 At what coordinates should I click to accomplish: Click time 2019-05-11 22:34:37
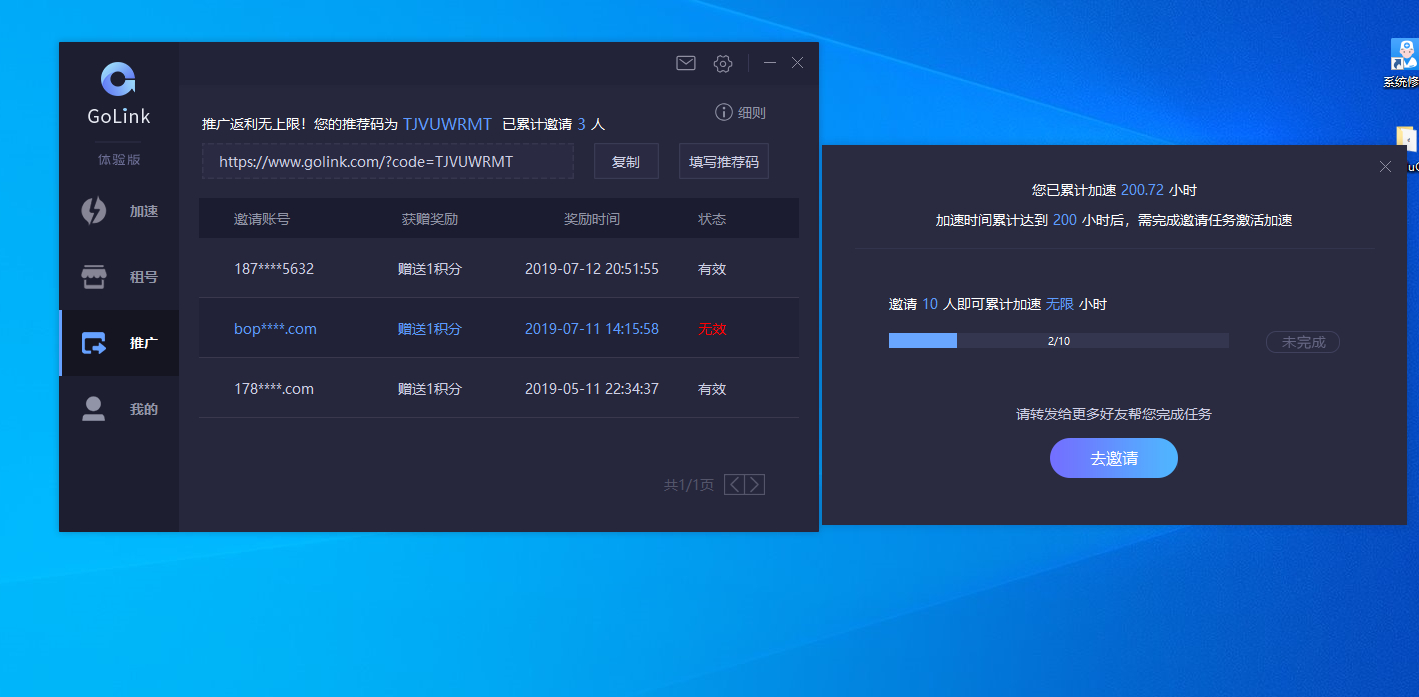click(592, 389)
